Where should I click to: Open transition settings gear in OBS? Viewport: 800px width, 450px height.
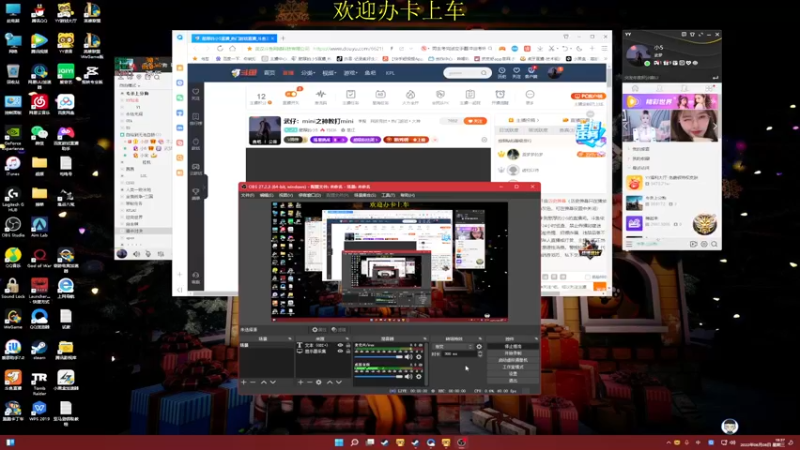coord(479,346)
